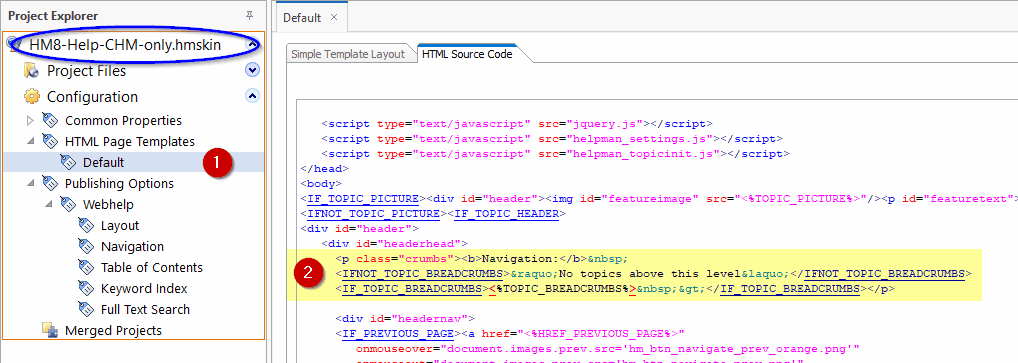Click the Full Text Search tag icon
This screenshot has height=363, width=1018.
pos(86,308)
